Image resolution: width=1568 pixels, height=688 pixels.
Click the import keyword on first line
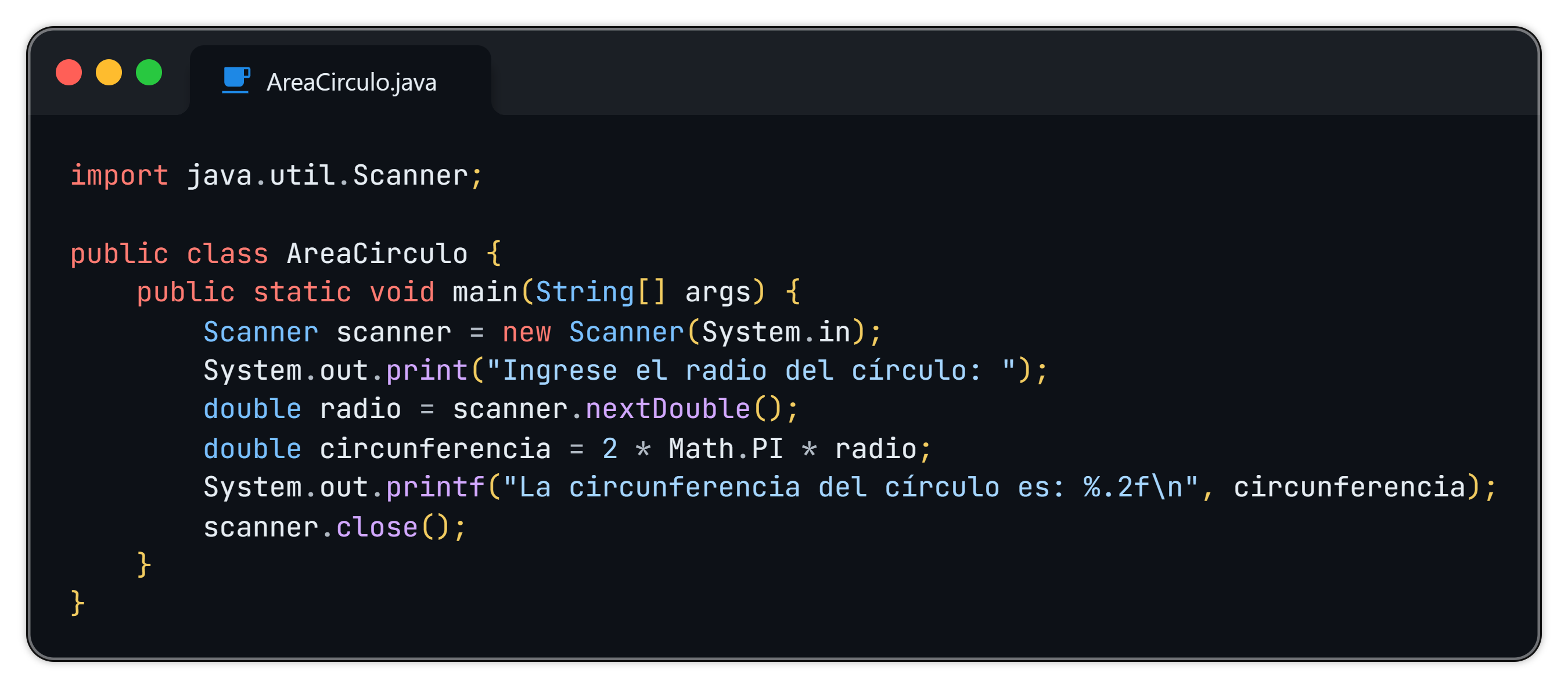point(119,176)
